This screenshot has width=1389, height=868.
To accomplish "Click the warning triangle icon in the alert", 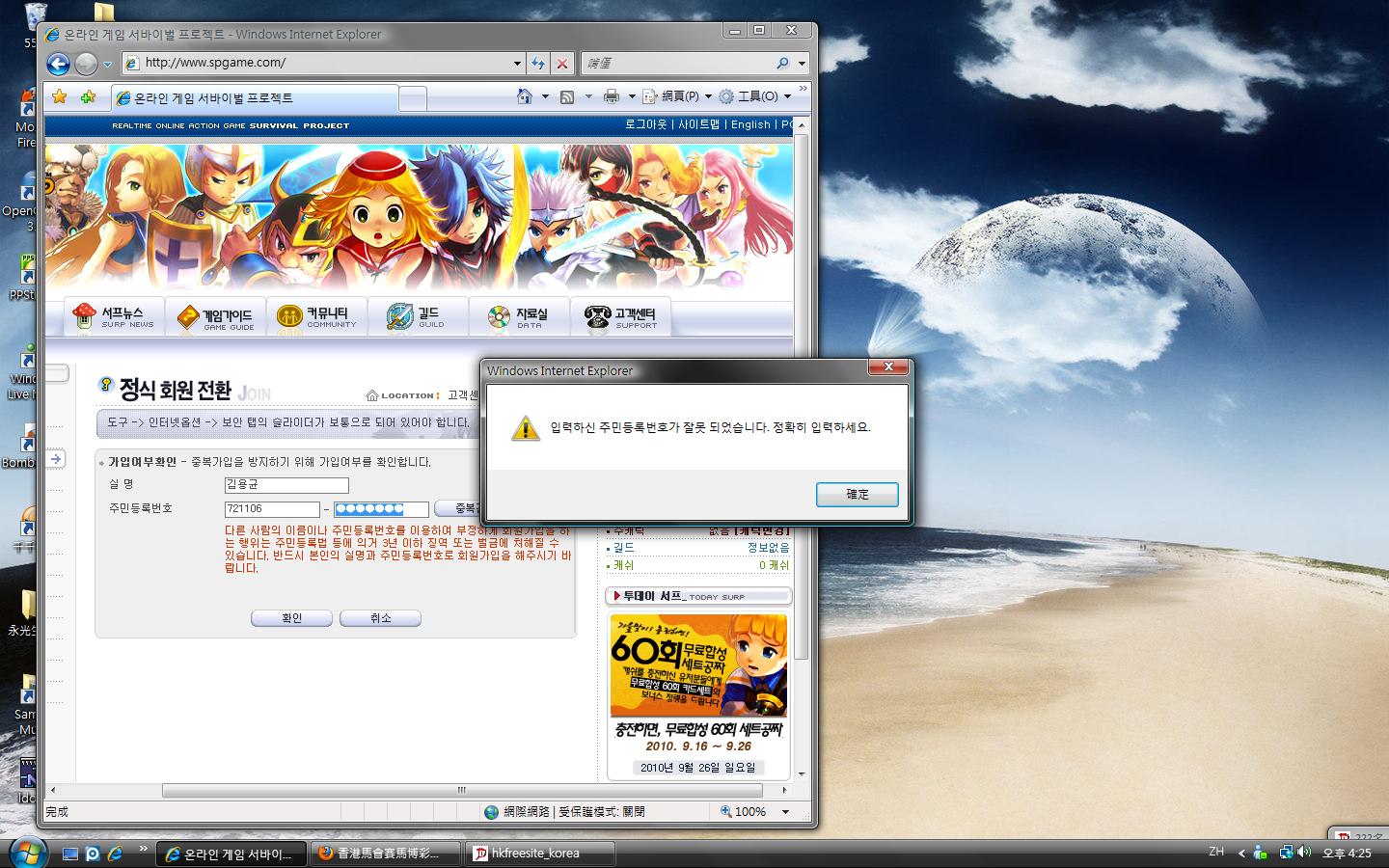I will pyautogui.click(x=526, y=428).
